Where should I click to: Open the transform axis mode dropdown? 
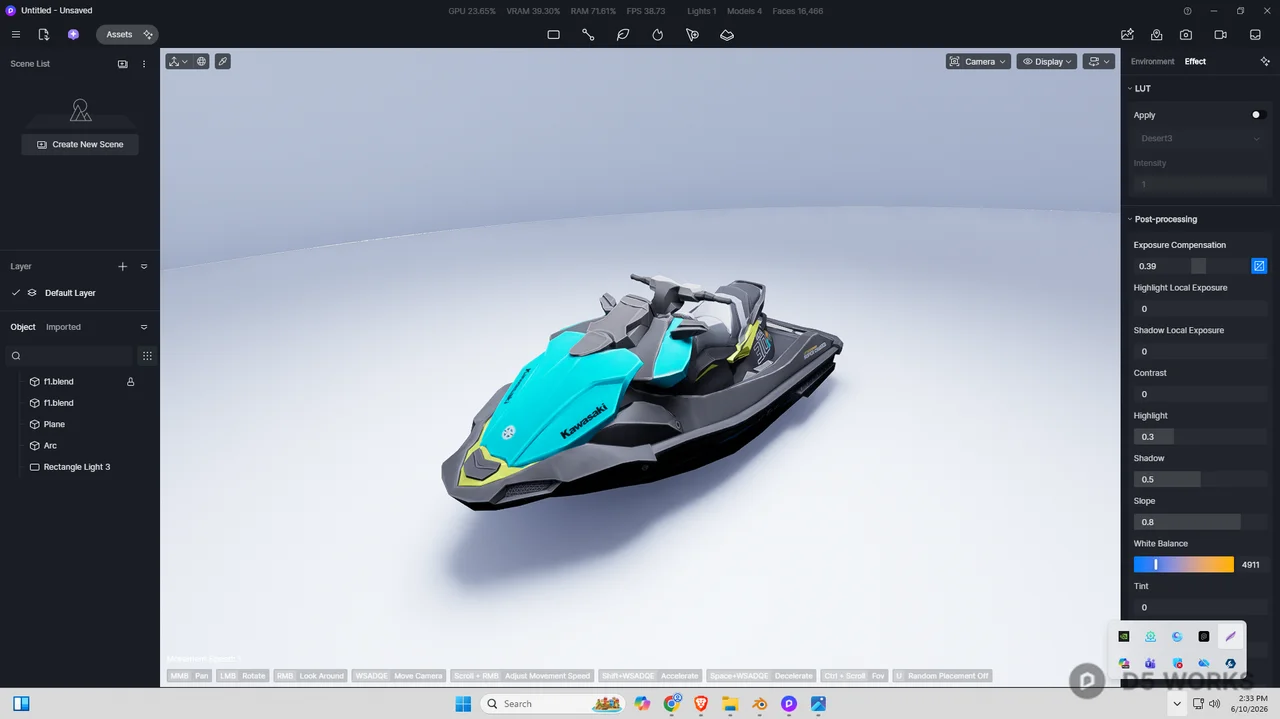click(178, 61)
